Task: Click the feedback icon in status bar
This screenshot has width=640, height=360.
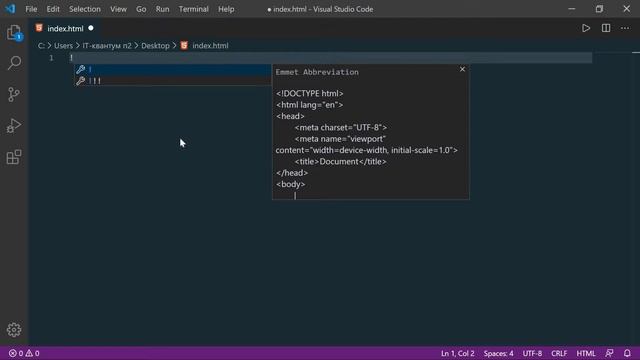Action: point(609,353)
